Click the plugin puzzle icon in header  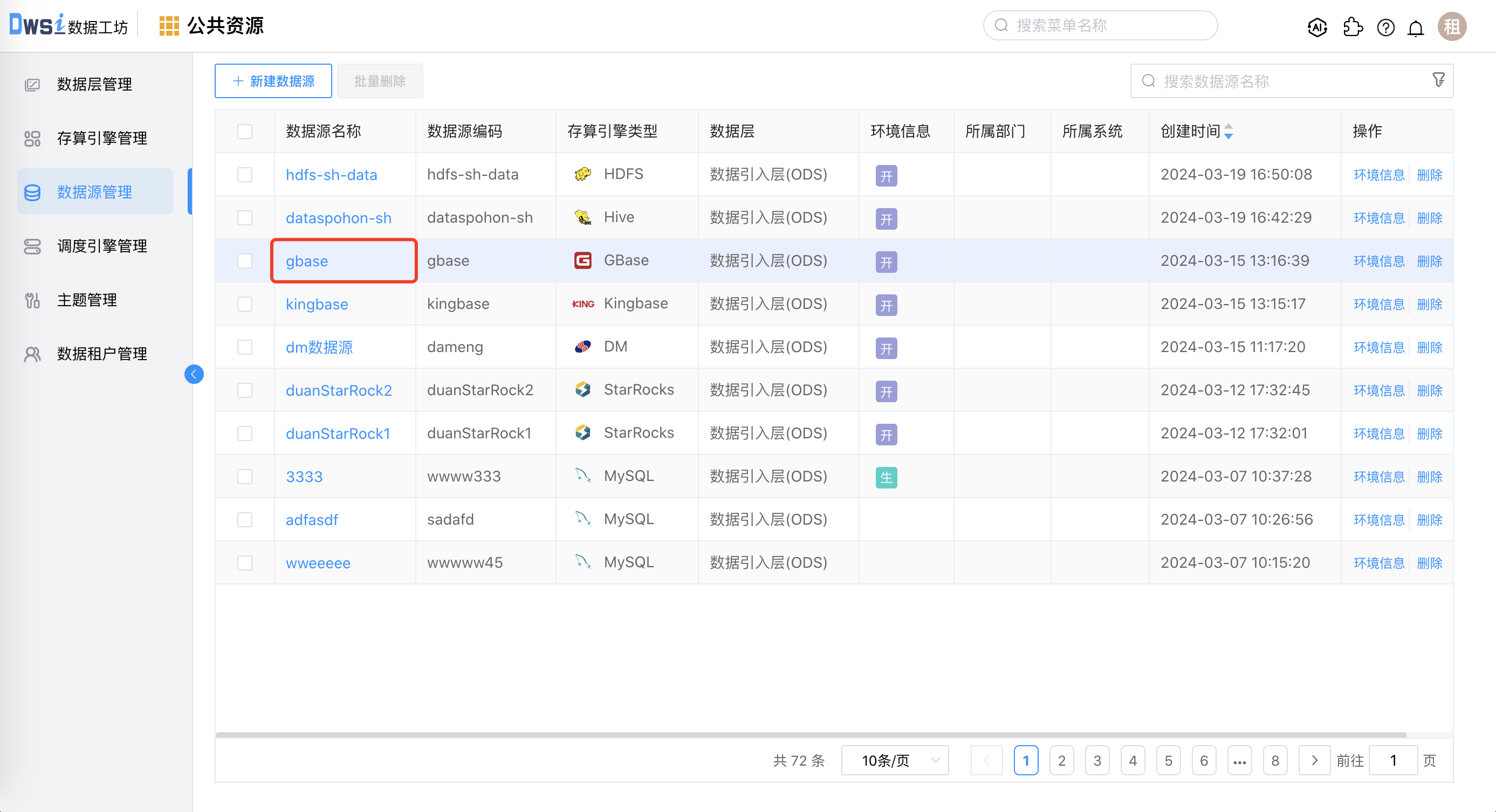tap(1353, 27)
